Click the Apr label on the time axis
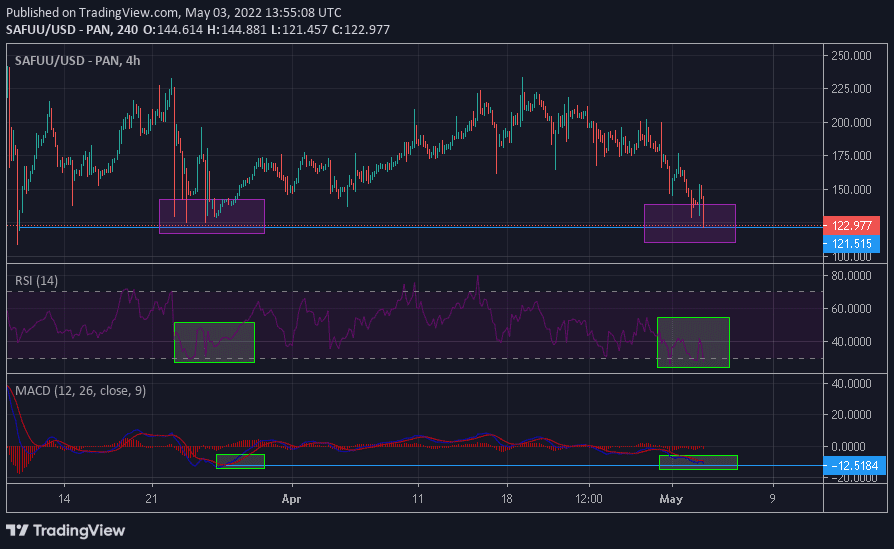The height and width of the screenshot is (549, 894). [x=291, y=497]
